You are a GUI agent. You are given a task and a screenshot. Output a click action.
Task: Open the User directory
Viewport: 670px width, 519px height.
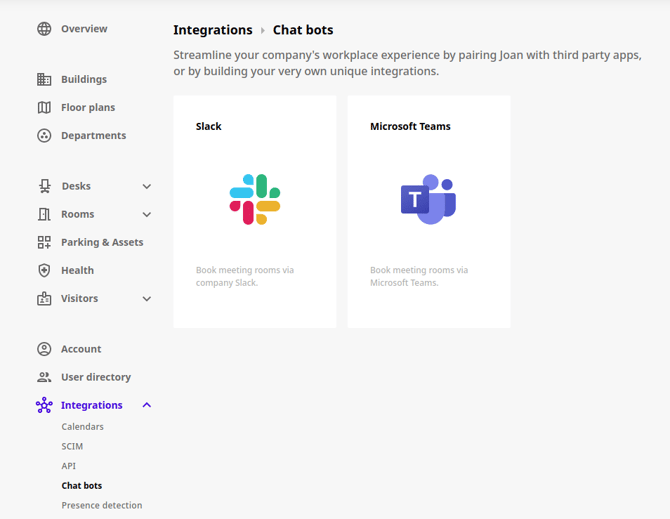pyautogui.click(x=96, y=377)
